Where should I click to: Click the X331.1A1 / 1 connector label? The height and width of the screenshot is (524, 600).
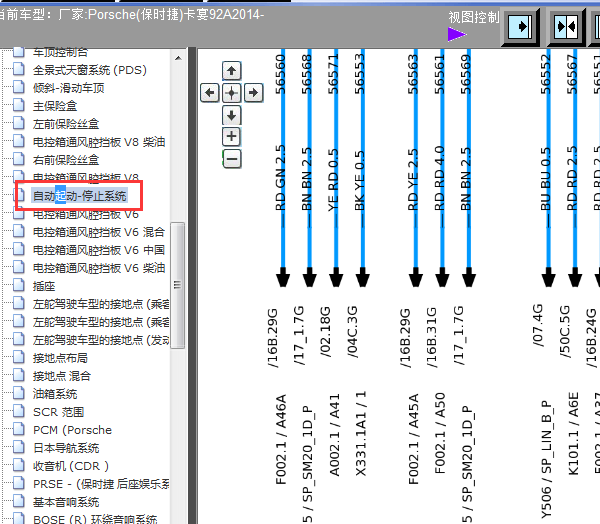pos(361,434)
